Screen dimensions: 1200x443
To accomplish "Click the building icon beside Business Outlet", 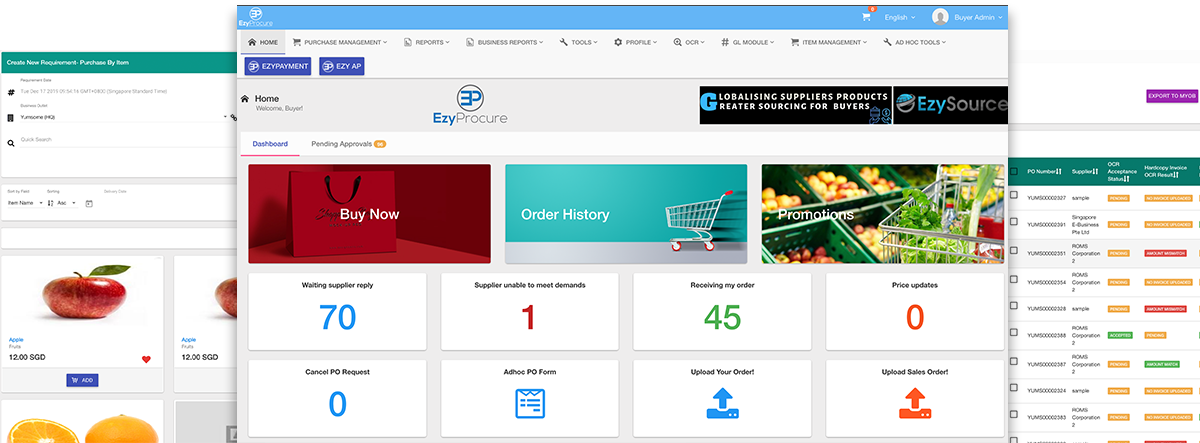I will 11,117.
